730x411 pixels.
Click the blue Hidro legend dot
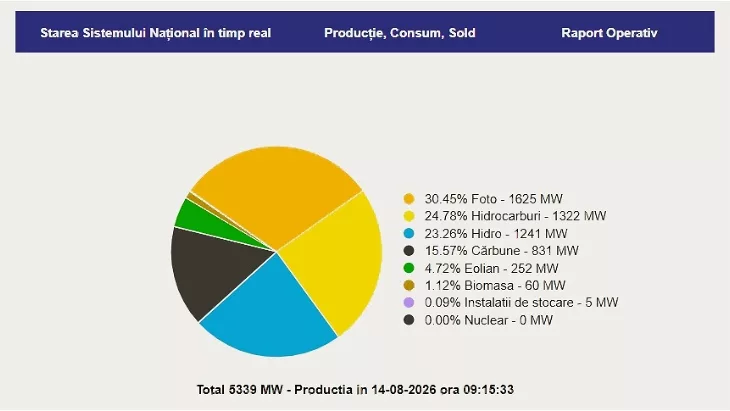[x=409, y=234]
